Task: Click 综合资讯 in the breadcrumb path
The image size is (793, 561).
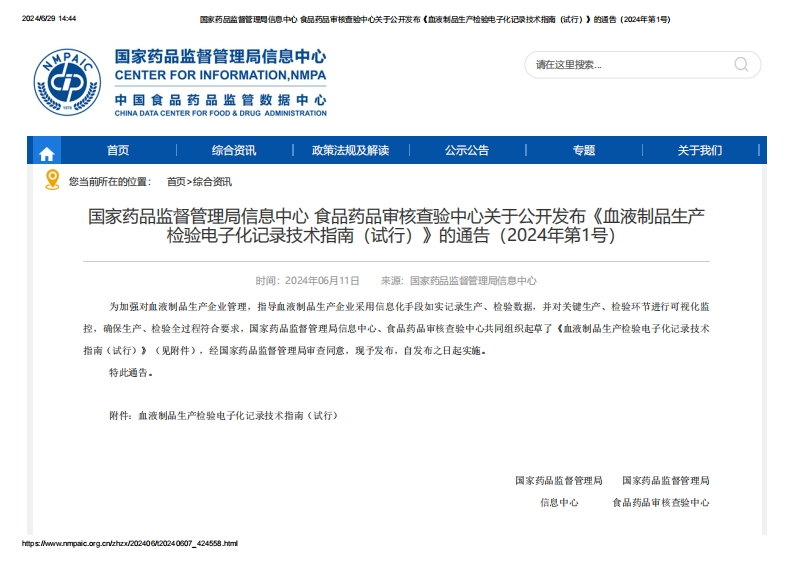Action: (212, 182)
